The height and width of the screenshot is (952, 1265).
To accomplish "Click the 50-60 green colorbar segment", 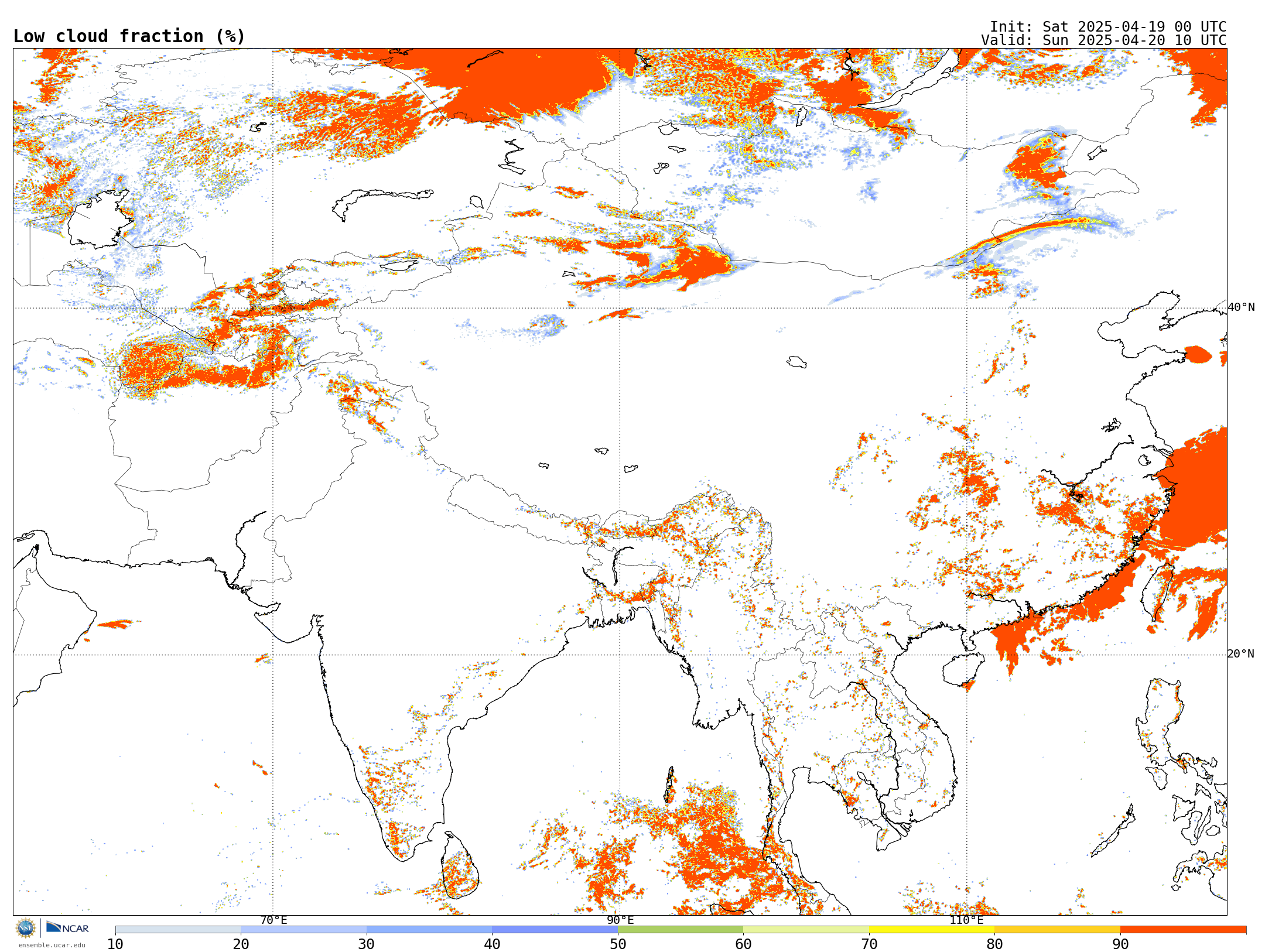I will (x=681, y=930).
